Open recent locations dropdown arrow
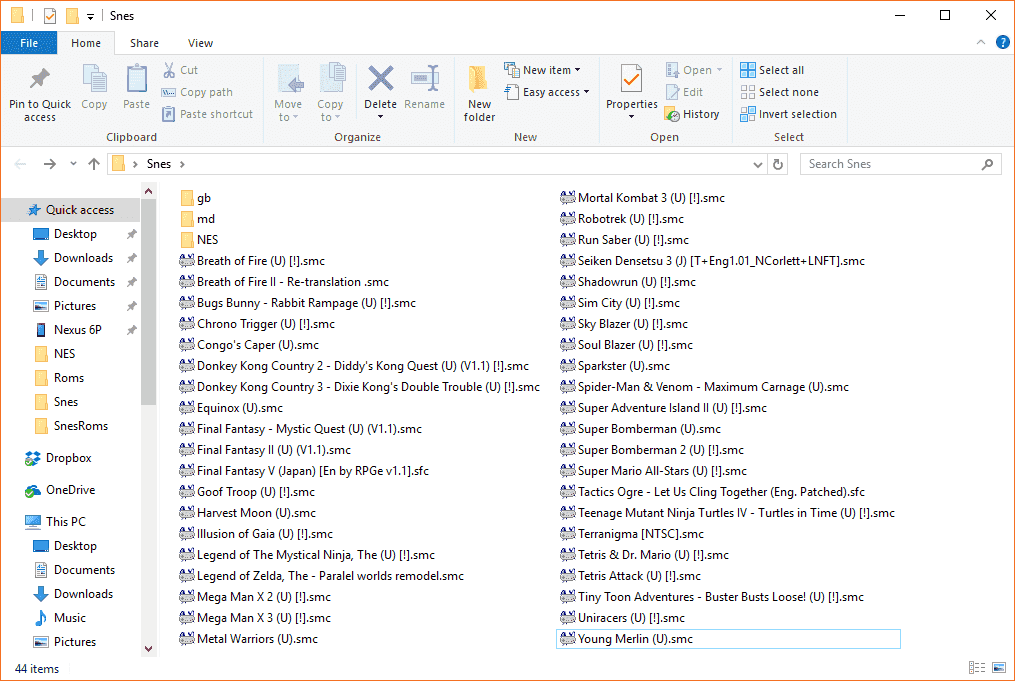Viewport: 1015px width, 681px height. [x=73, y=164]
